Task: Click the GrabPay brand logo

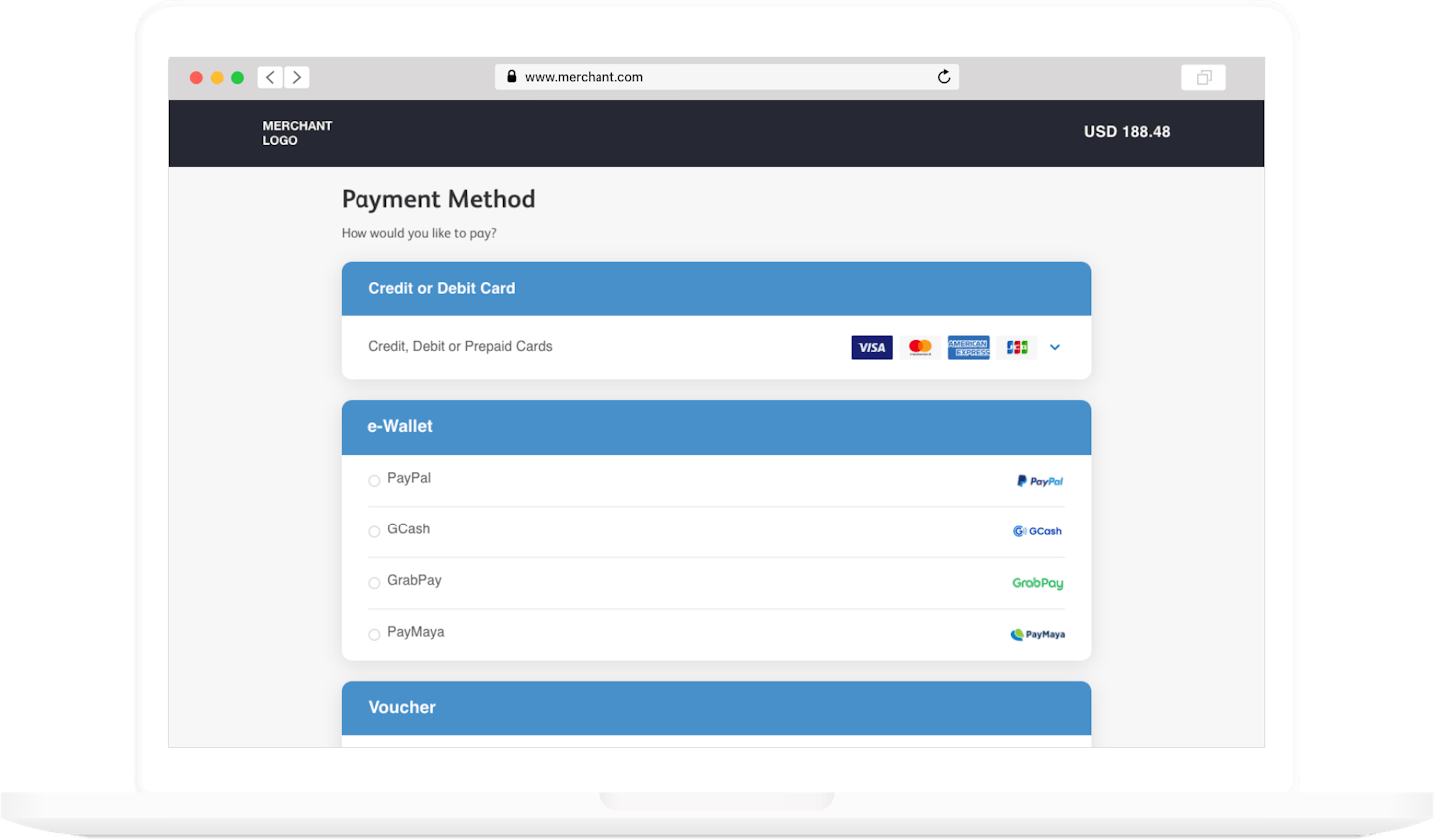Action: [x=1037, y=583]
